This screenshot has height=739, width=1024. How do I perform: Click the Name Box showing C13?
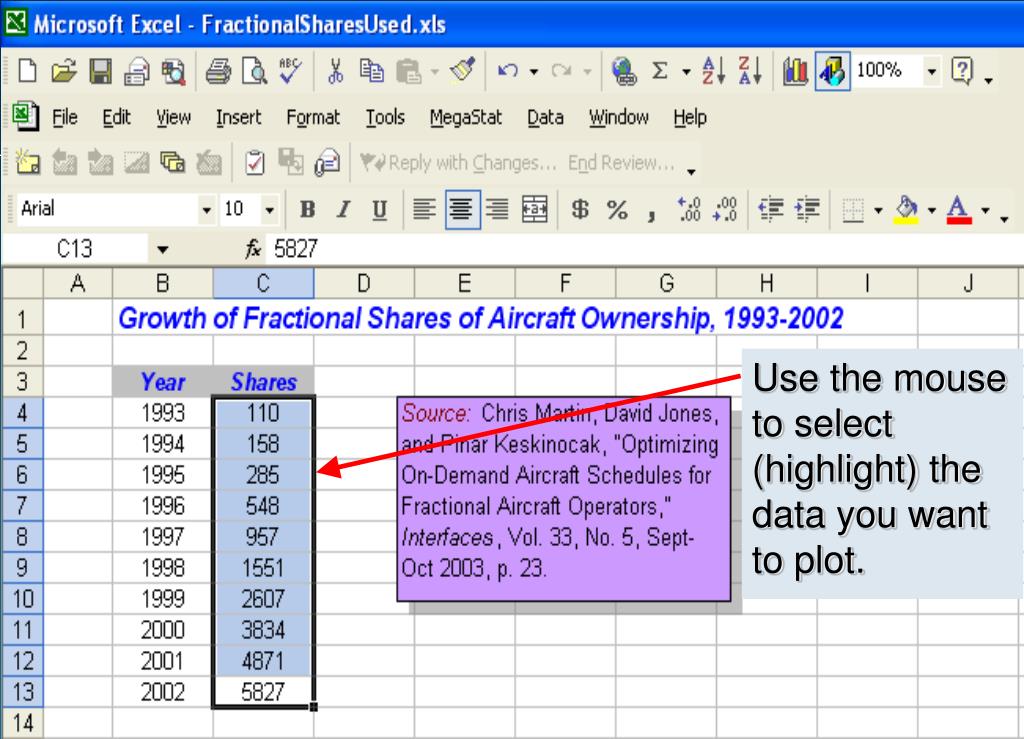(x=75, y=249)
